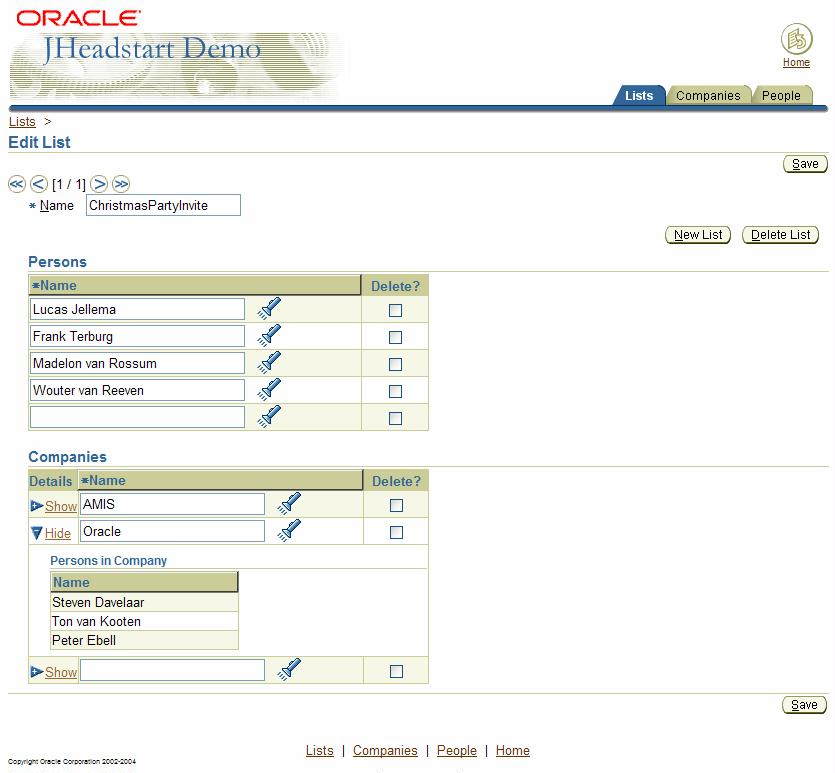The height and width of the screenshot is (773, 835).
Task: Tick Delete checkbox for Wouter van Reeven
Action: (x=395, y=391)
